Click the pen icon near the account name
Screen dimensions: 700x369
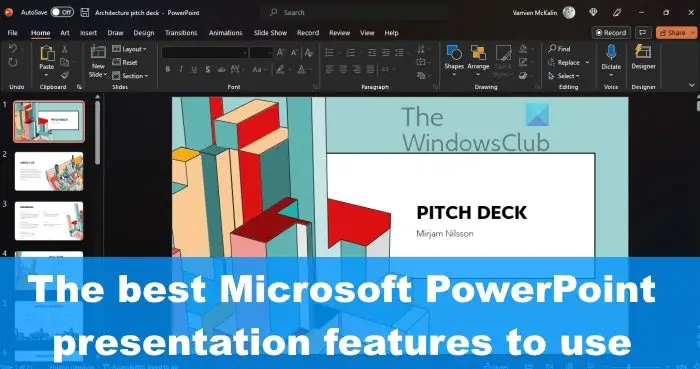[618, 12]
